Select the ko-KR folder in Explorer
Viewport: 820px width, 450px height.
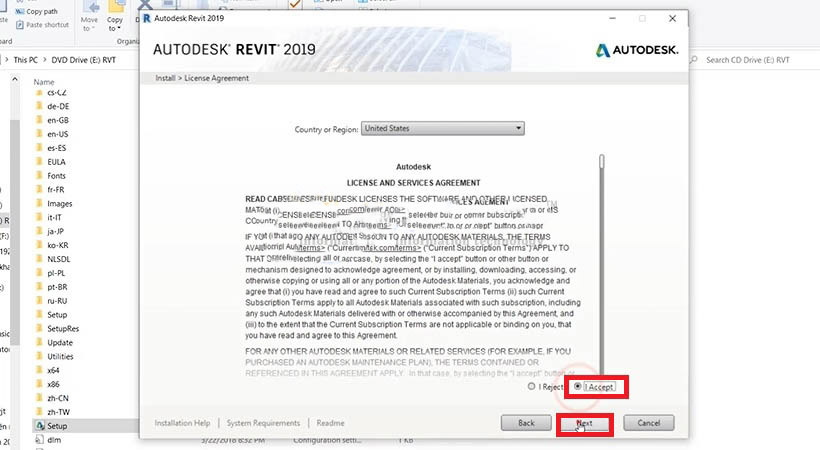coord(58,245)
